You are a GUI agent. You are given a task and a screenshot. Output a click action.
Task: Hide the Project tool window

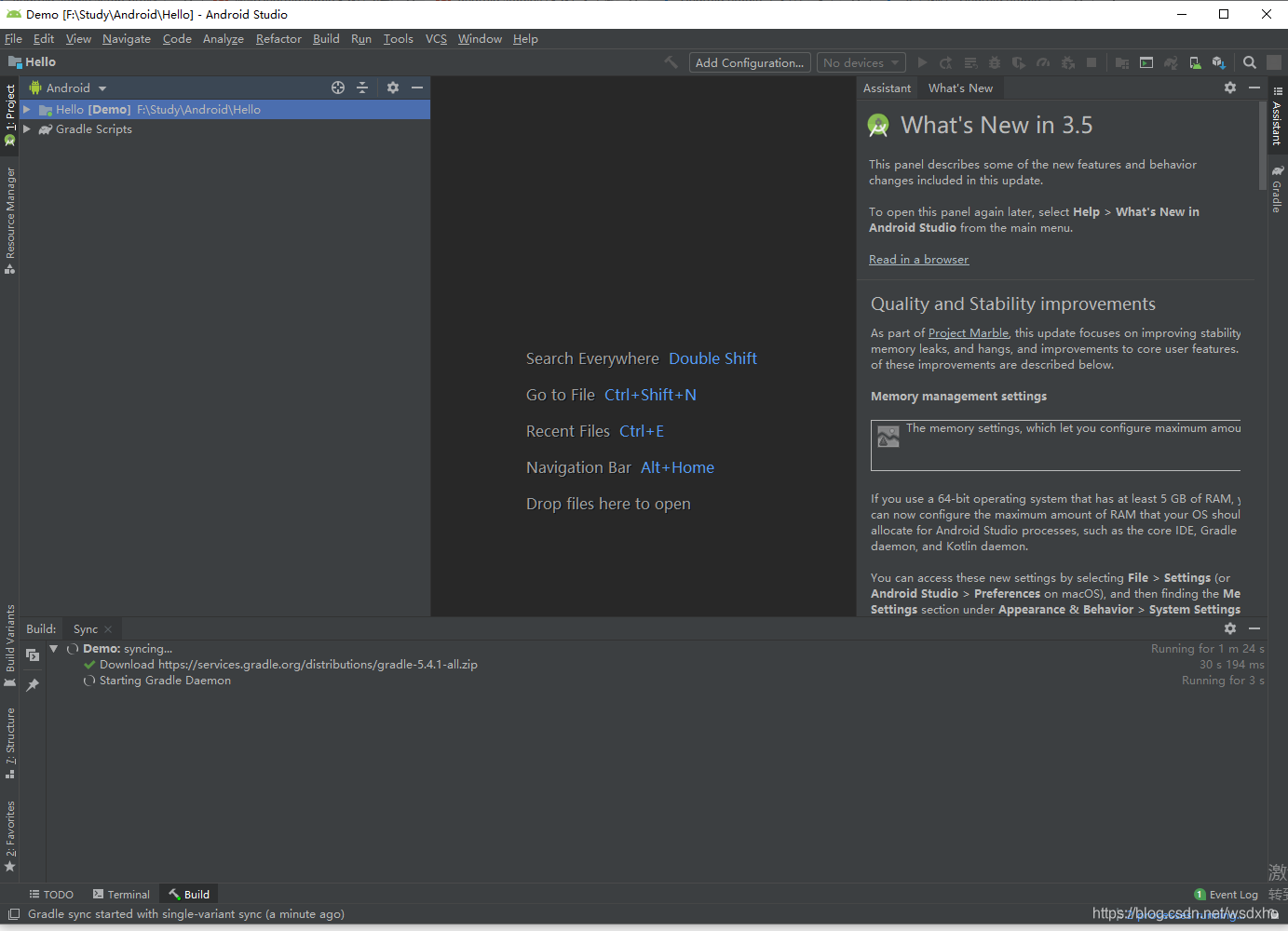point(417,88)
